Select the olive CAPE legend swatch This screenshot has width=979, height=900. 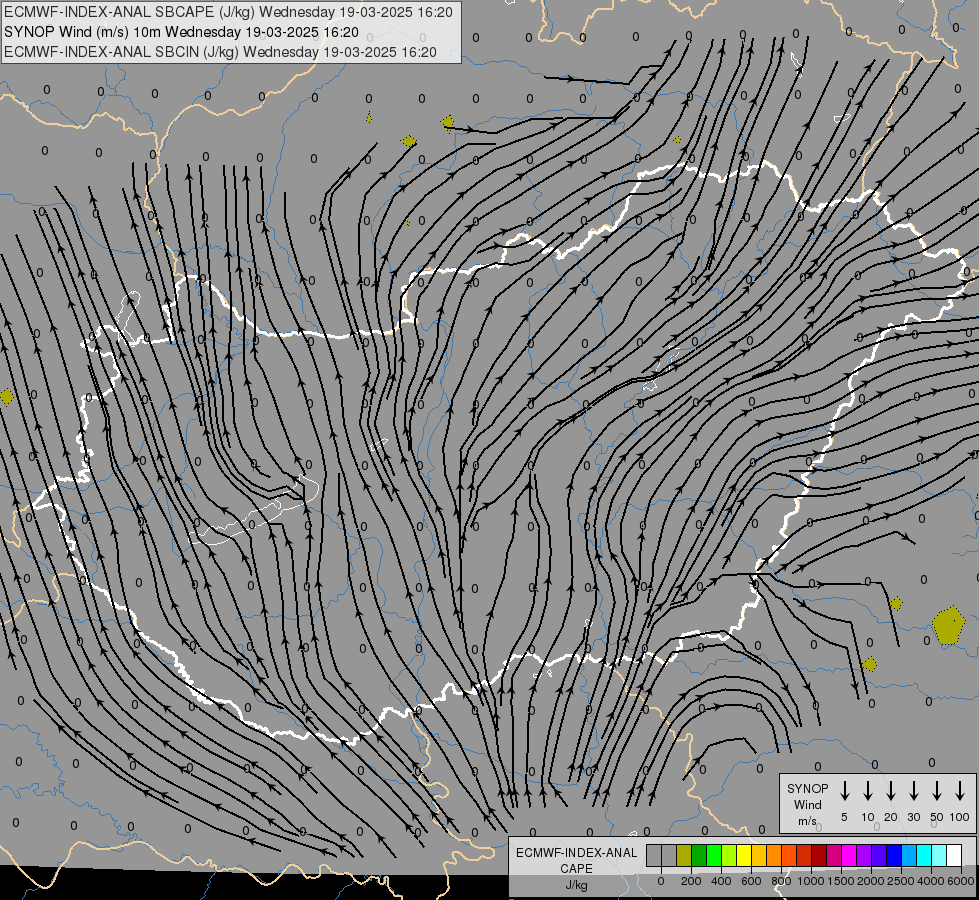coord(684,855)
